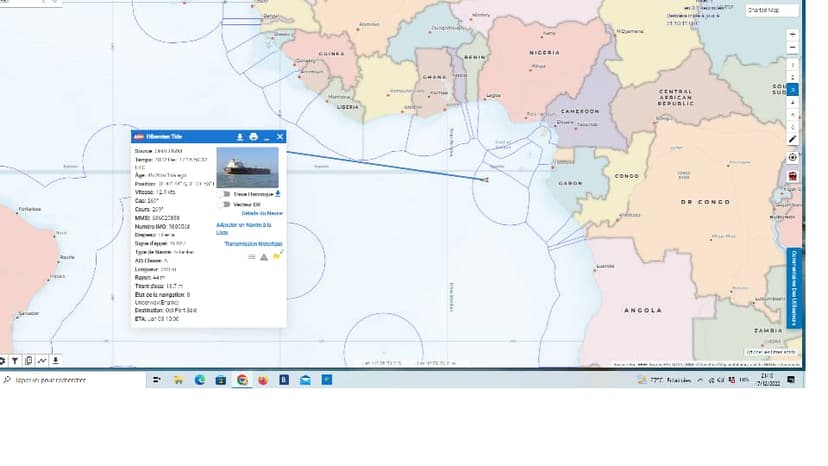This screenshot has height=466, width=828.
Task: Click the Destination row in popup
Action: (166, 310)
